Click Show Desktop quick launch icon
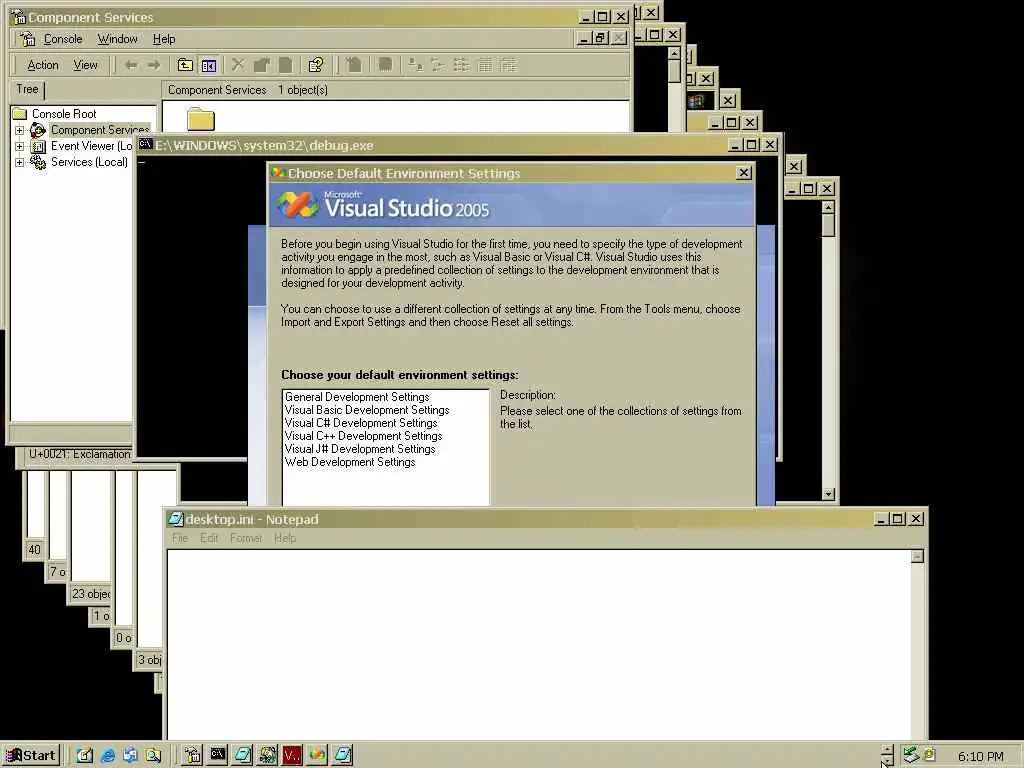Screen dimensions: 1024x768 click(85, 755)
